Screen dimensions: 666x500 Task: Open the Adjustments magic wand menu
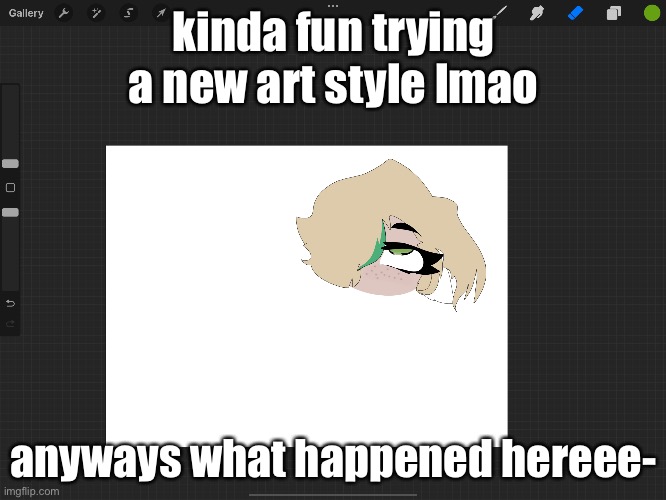[x=96, y=13]
